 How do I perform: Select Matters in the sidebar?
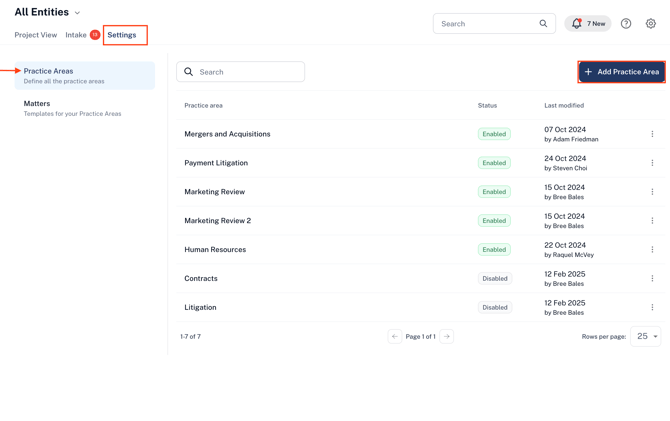(x=85, y=108)
